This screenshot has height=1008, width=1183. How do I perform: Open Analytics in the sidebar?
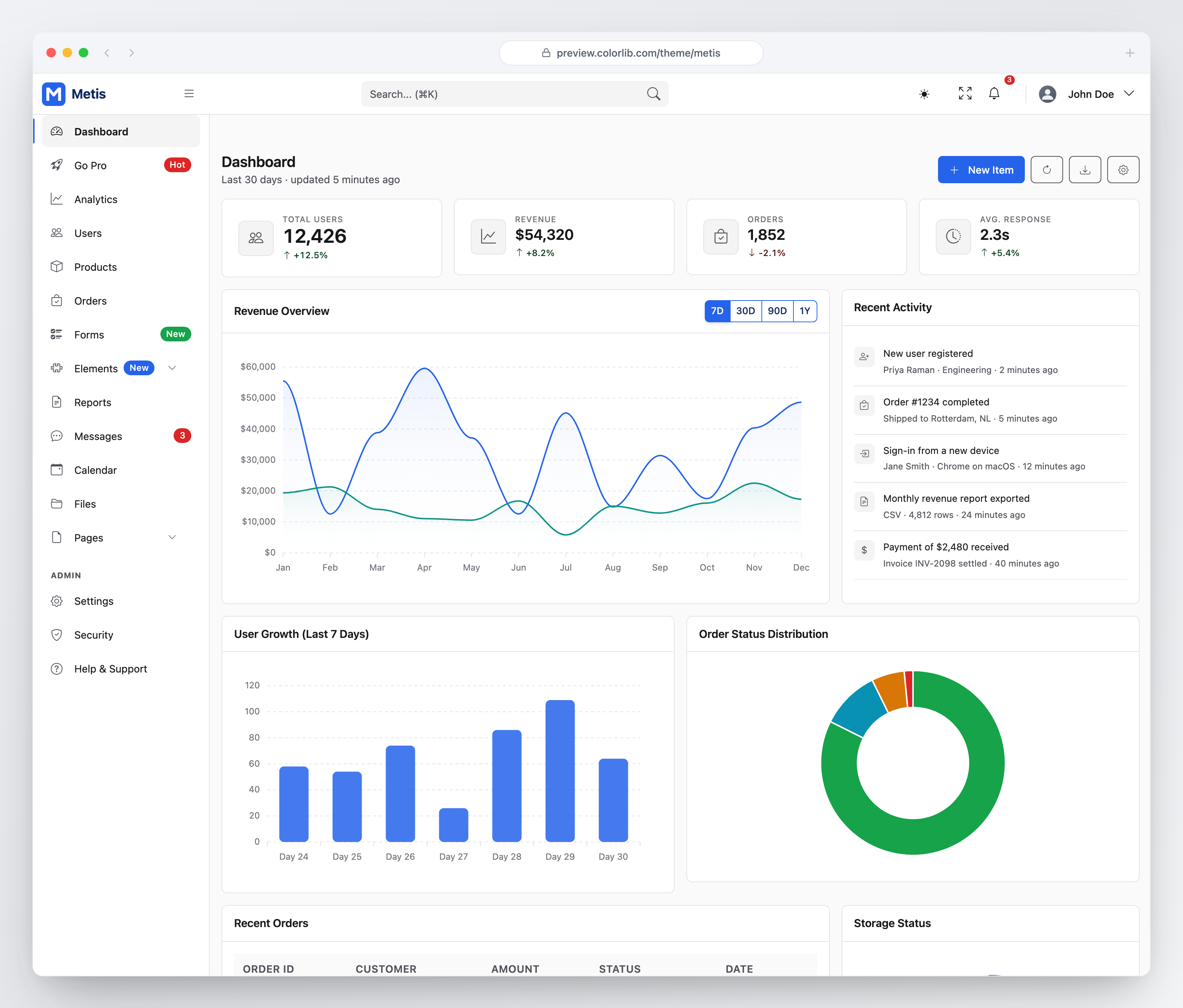coord(121,199)
